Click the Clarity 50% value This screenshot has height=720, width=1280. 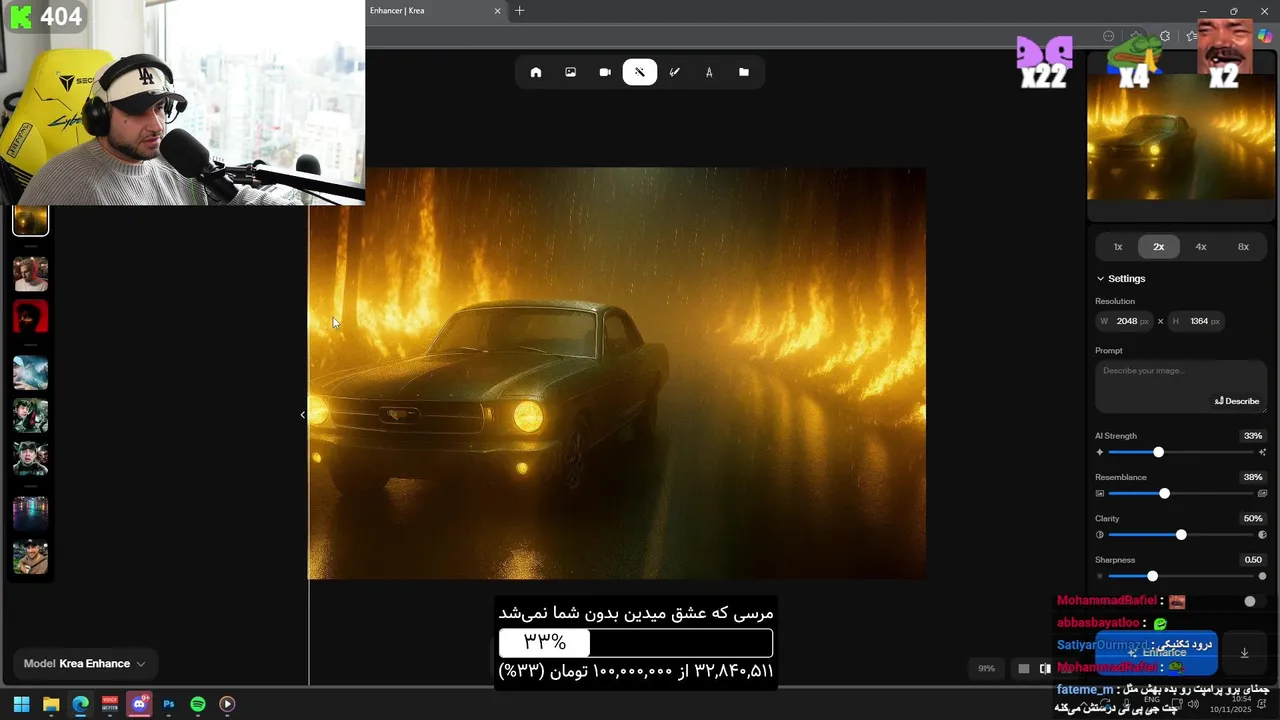(1253, 519)
